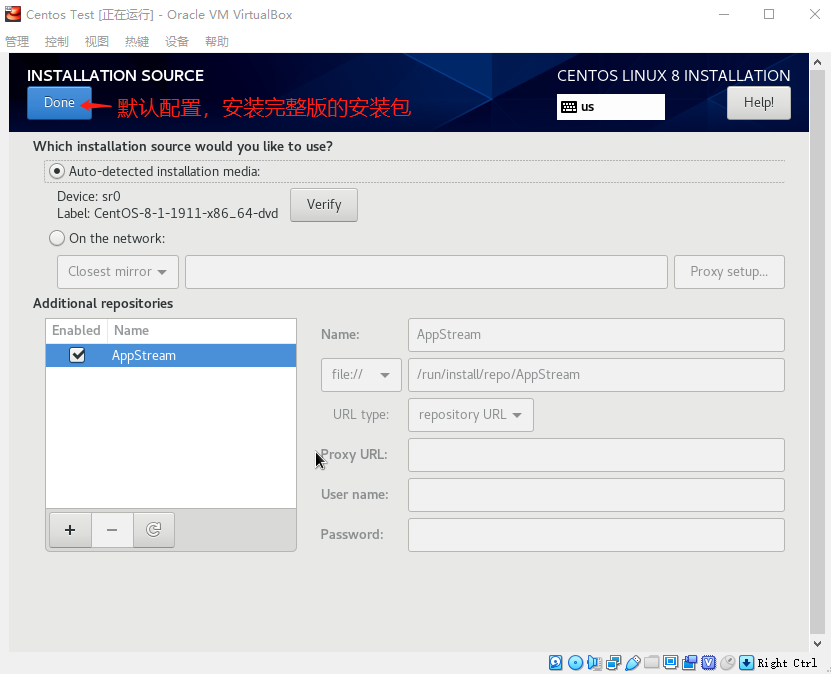831x674 pixels.
Task: Click the audio status icon
Action: [x=595, y=662]
